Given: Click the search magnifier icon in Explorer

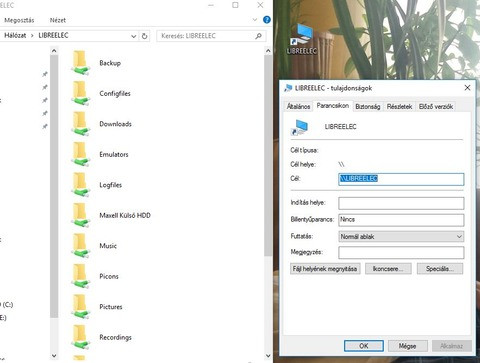Looking at the screenshot, I should click(x=258, y=36).
